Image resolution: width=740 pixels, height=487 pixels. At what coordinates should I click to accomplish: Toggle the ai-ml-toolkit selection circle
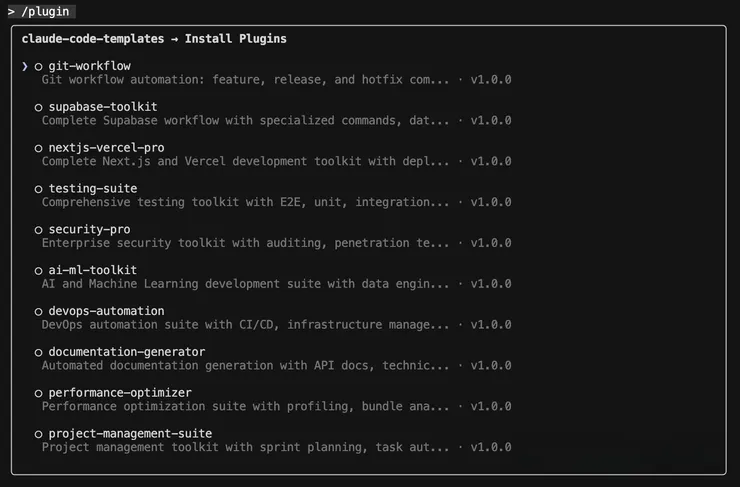(x=39, y=270)
